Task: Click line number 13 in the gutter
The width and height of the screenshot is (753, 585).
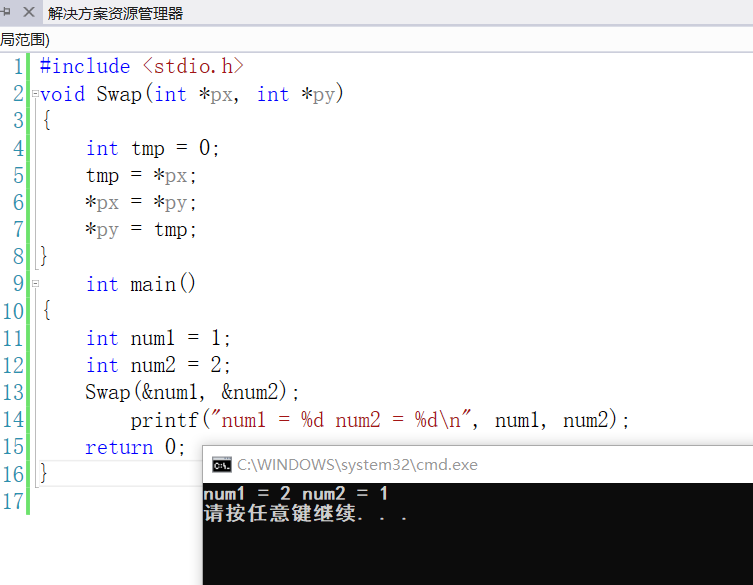Action: [x=13, y=392]
